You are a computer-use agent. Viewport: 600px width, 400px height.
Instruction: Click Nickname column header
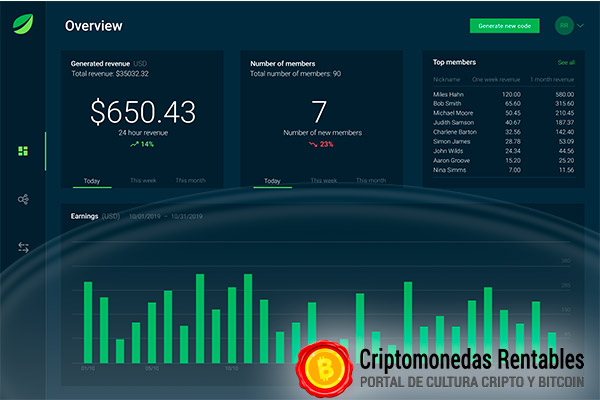(x=446, y=80)
